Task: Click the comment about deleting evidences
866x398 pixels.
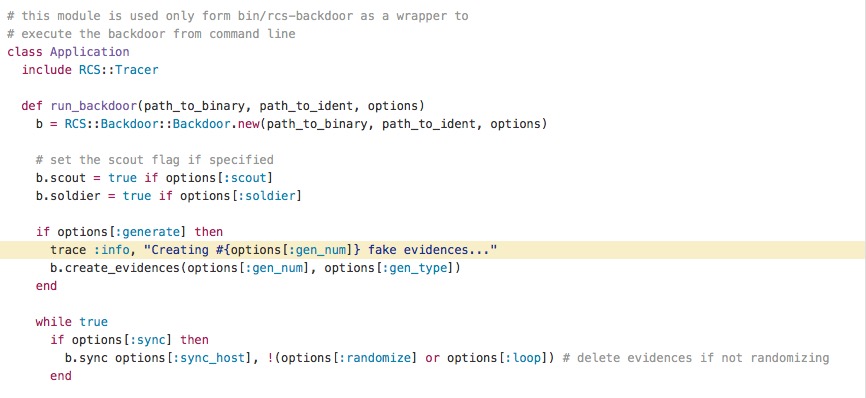Action: (696, 358)
